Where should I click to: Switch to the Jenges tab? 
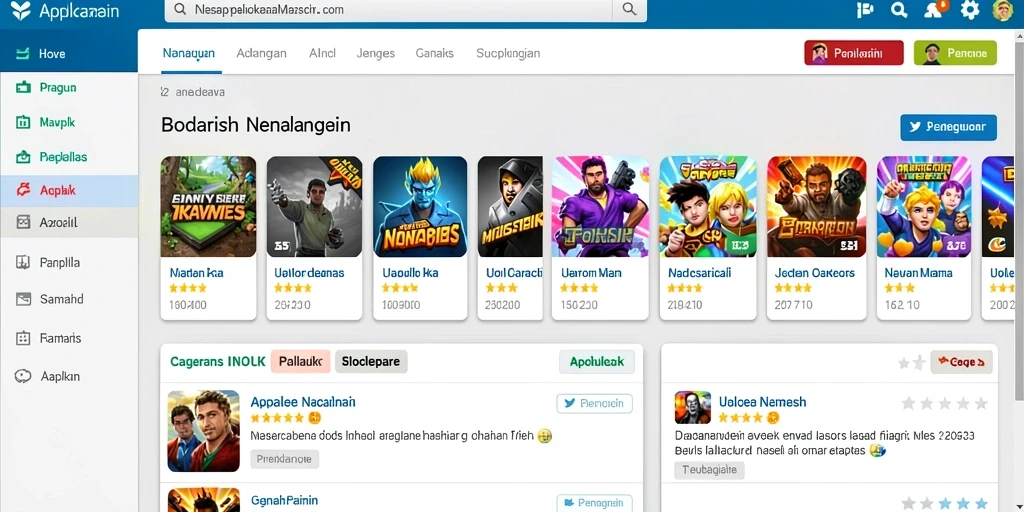coord(376,53)
